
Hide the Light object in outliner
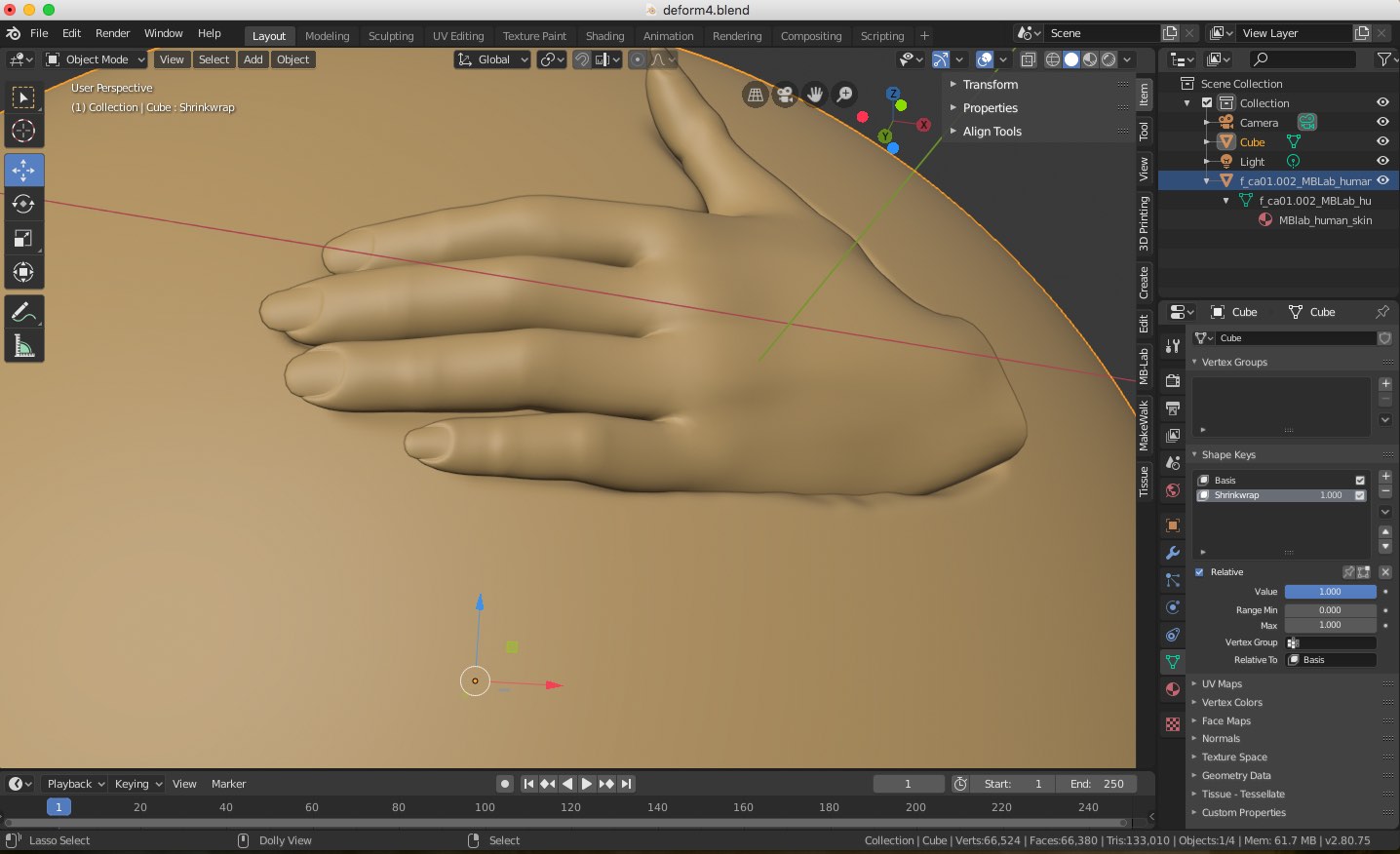1382,161
